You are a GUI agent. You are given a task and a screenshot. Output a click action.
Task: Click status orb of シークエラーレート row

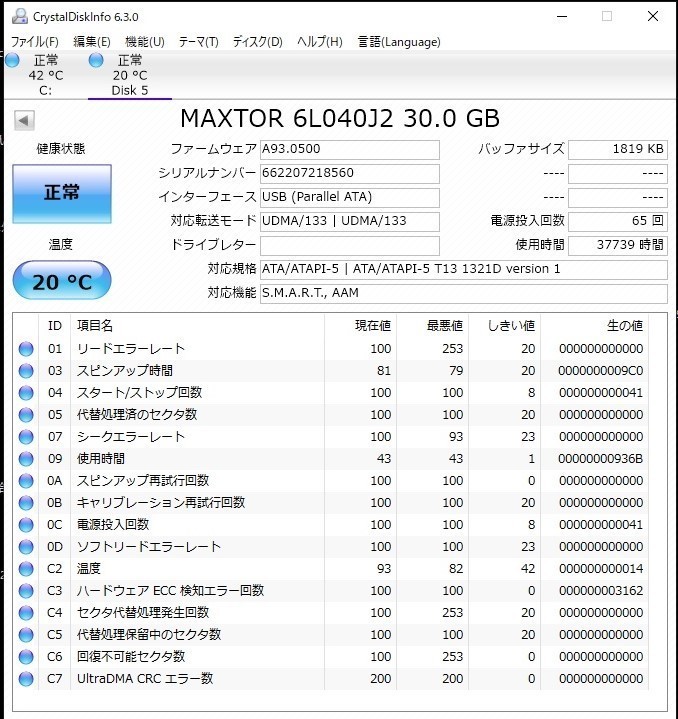point(26,437)
